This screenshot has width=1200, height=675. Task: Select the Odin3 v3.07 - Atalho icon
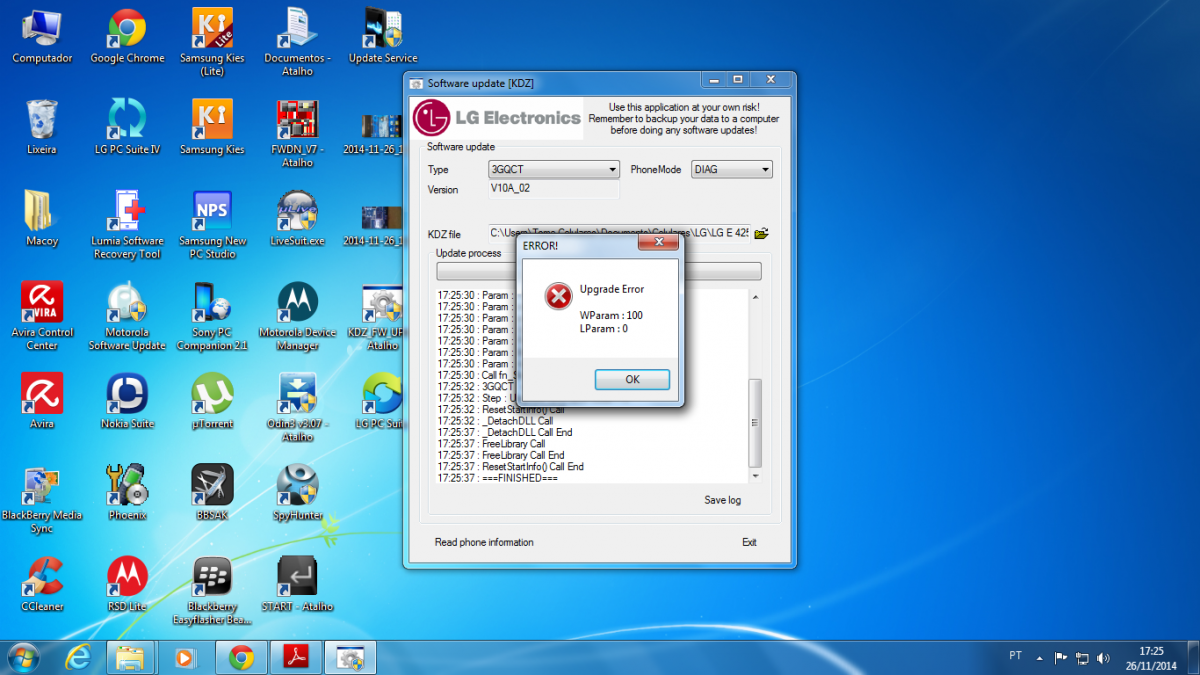297,407
